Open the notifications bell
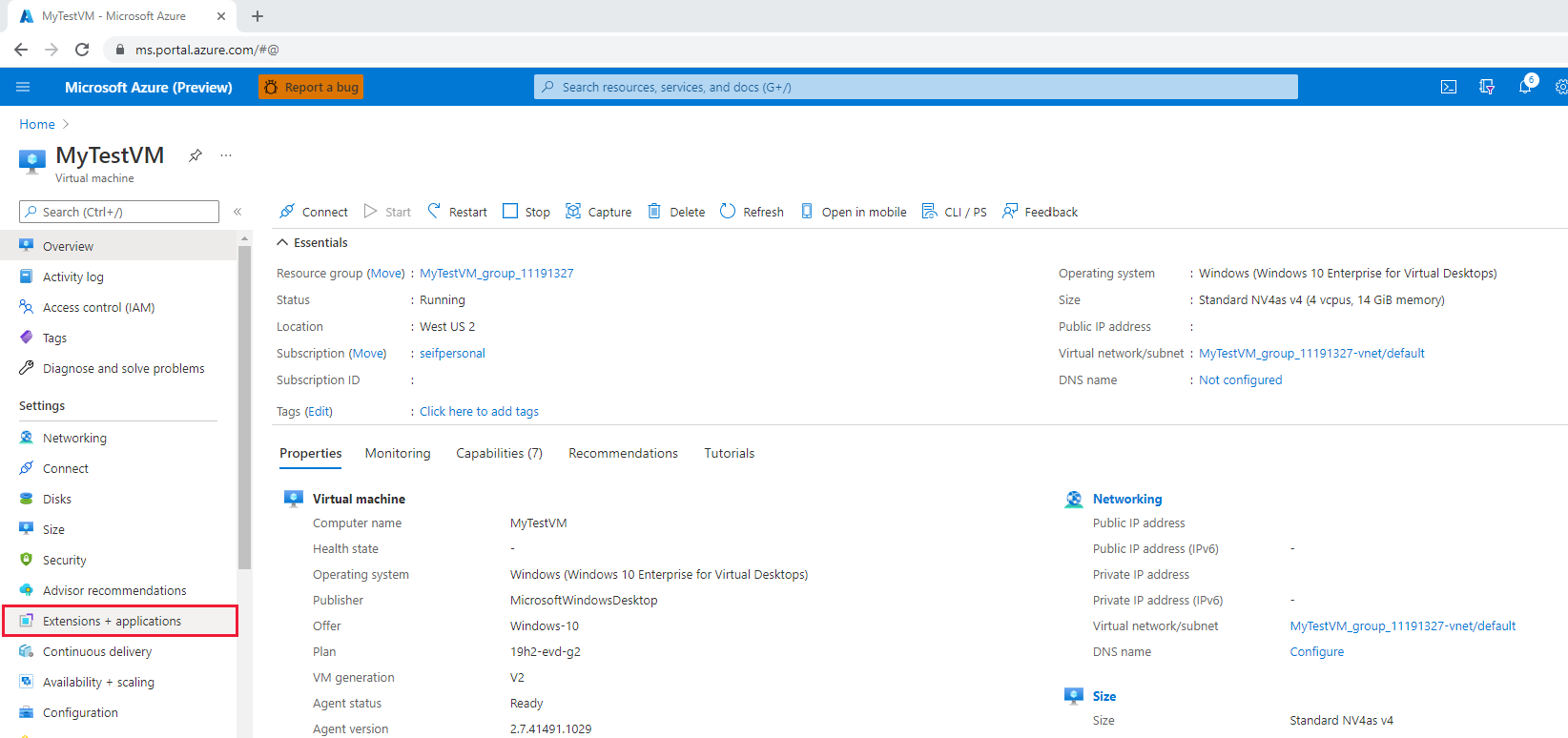The image size is (1568, 738). (x=1525, y=87)
